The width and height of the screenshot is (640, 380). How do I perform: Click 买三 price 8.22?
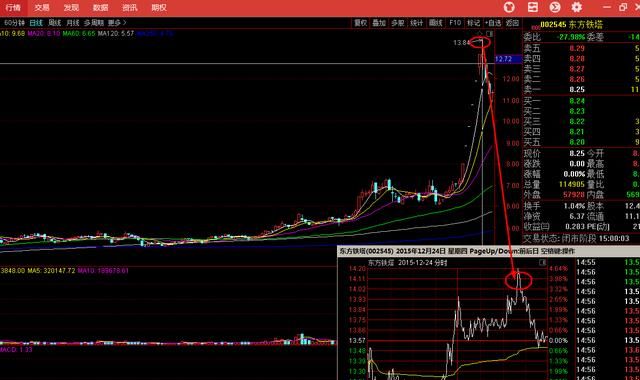coord(577,121)
